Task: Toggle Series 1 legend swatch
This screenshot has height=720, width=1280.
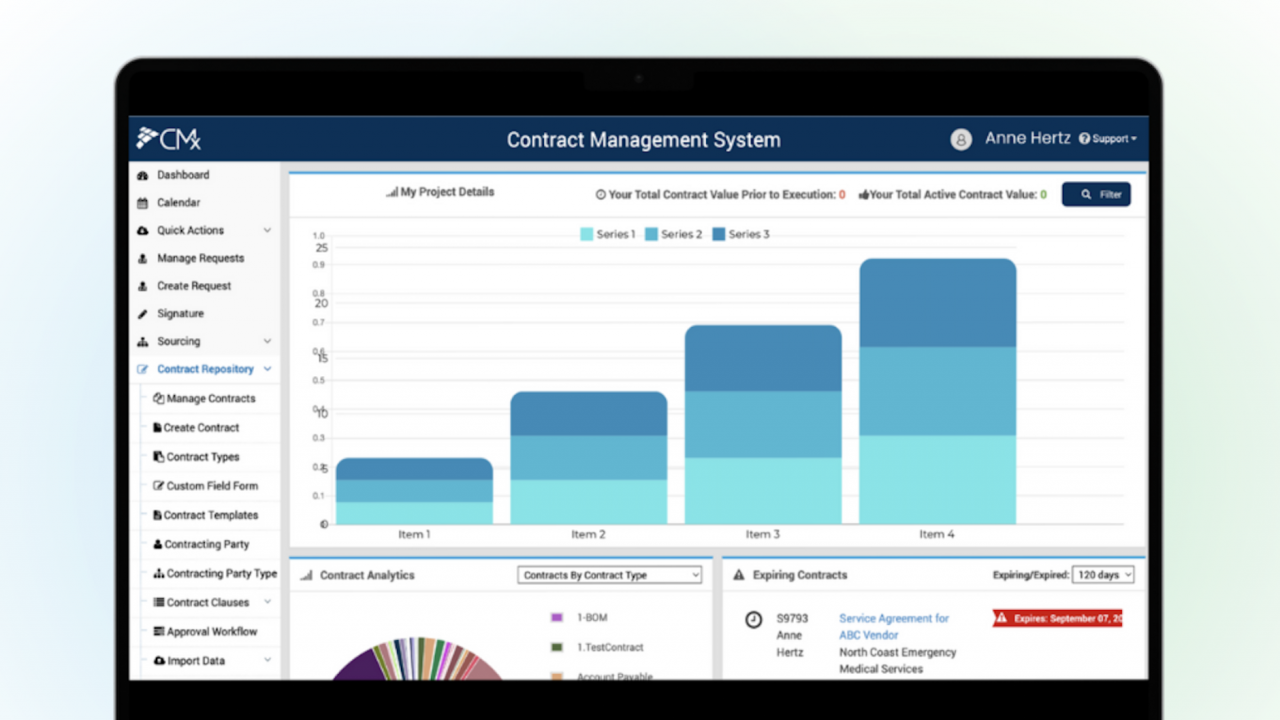Action: point(586,234)
